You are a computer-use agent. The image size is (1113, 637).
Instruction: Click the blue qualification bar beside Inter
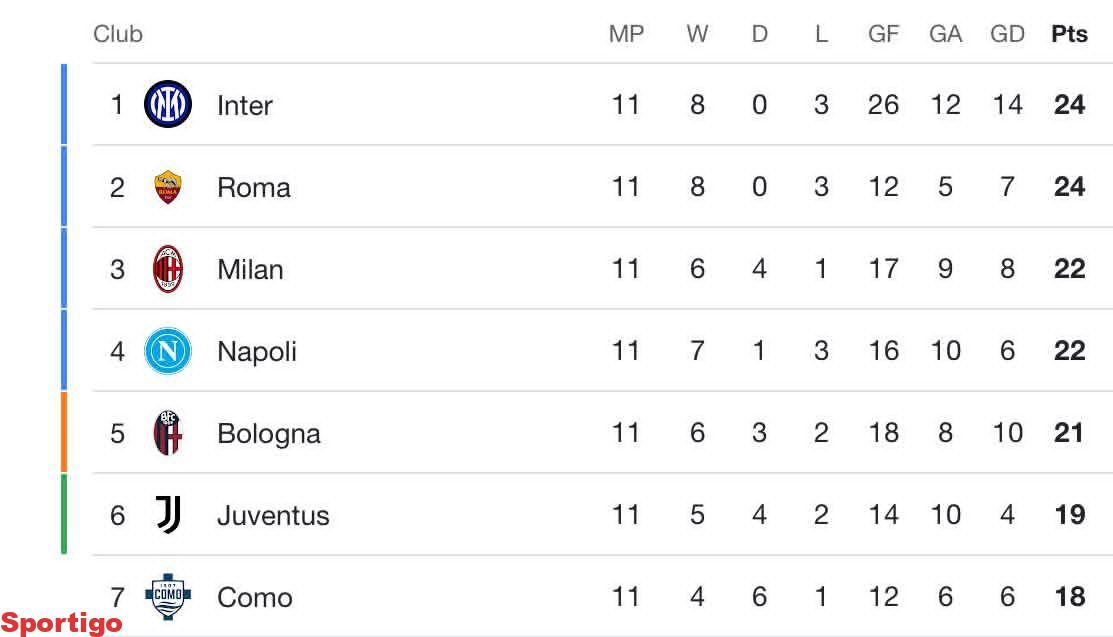(64, 105)
